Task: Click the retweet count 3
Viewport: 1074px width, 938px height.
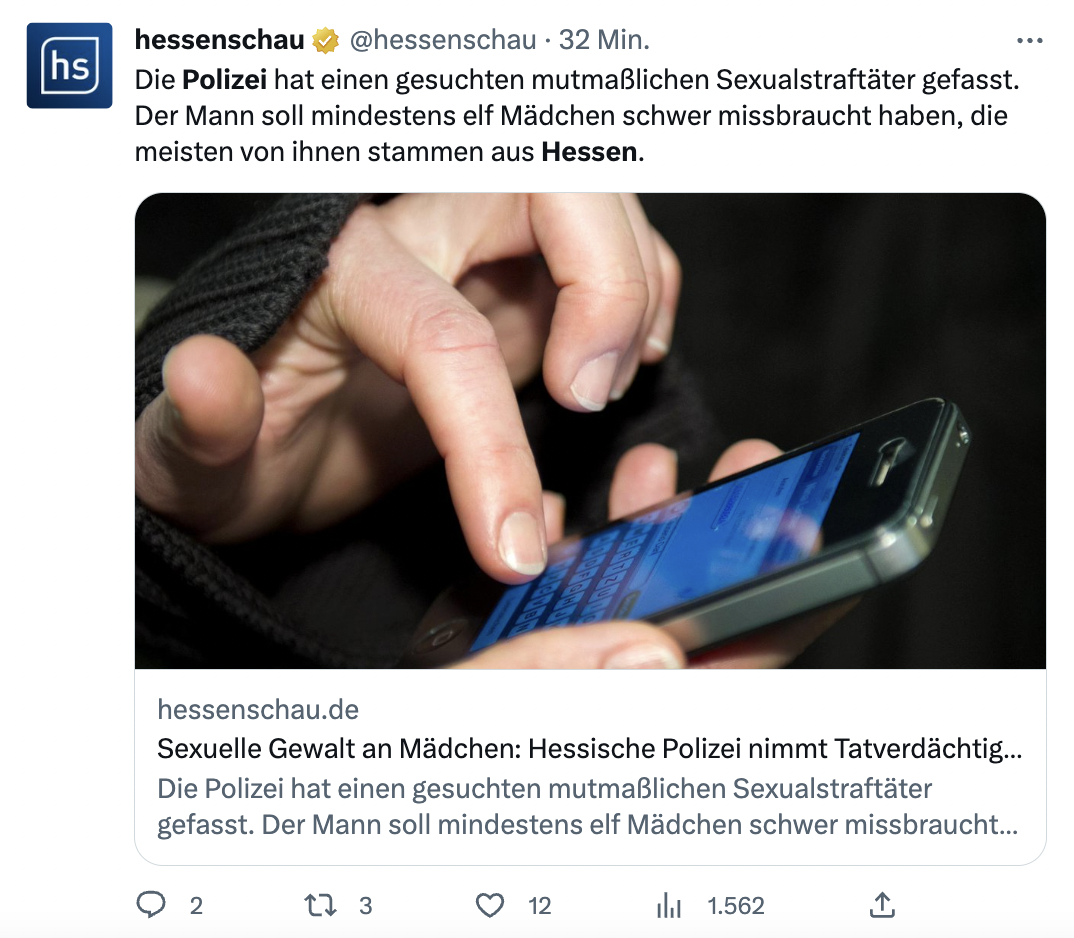Action: click(366, 906)
